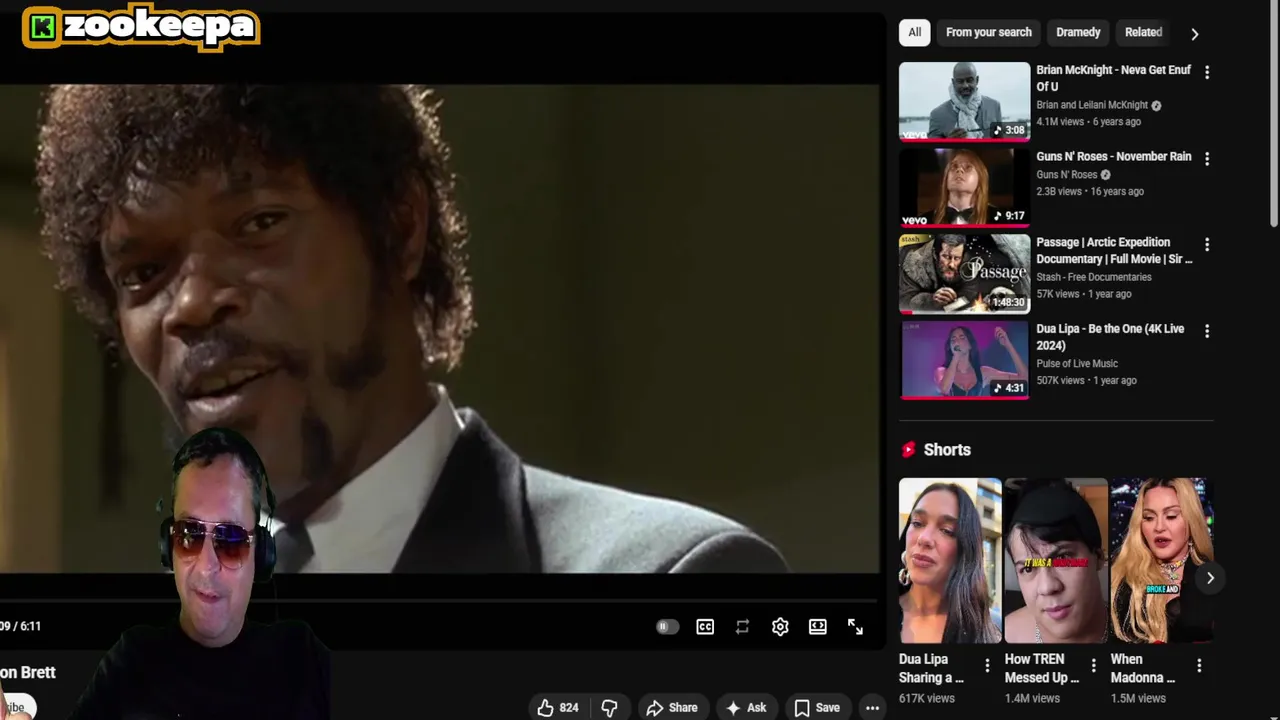Dislike the video

pos(609,707)
